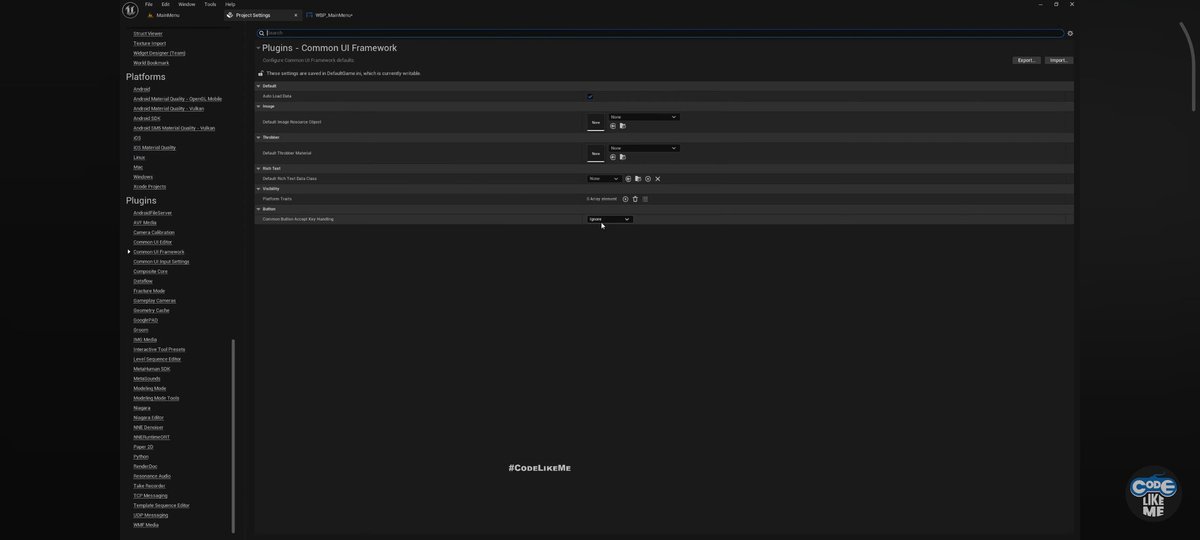Open the Default Image Resource Object dropdown
This screenshot has height=540, width=1200.
(x=644, y=117)
